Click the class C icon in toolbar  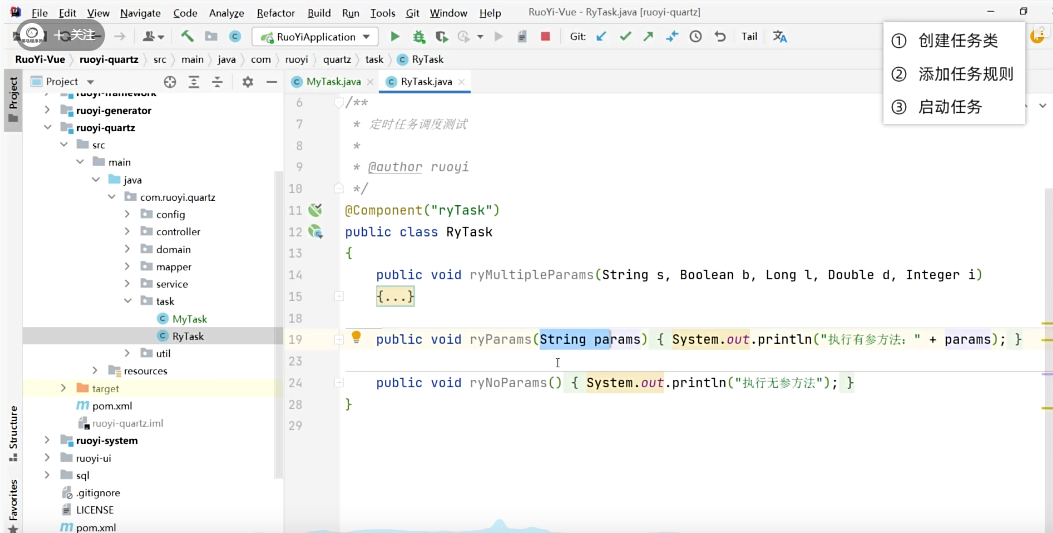[235, 37]
